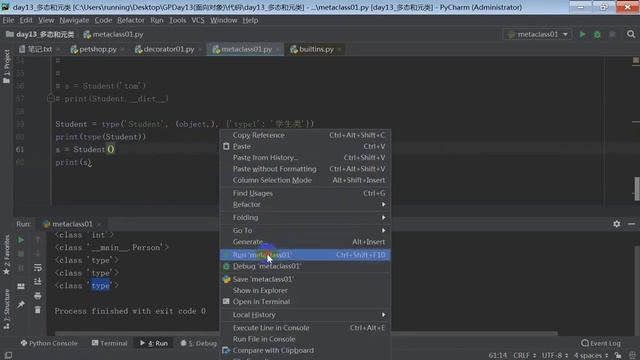This screenshot has width=640, height=360.
Task: Open Event Log
Action: 600,343
